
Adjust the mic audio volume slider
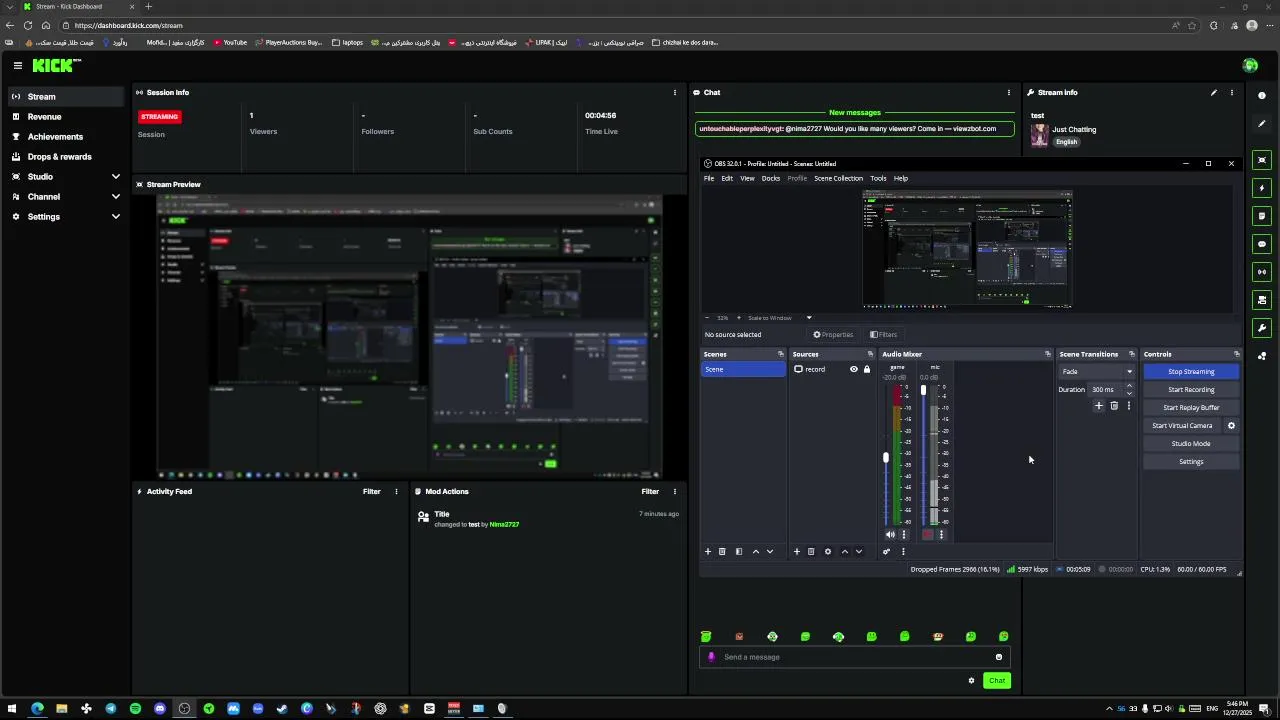pyautogui.click(x=923, y=391)
